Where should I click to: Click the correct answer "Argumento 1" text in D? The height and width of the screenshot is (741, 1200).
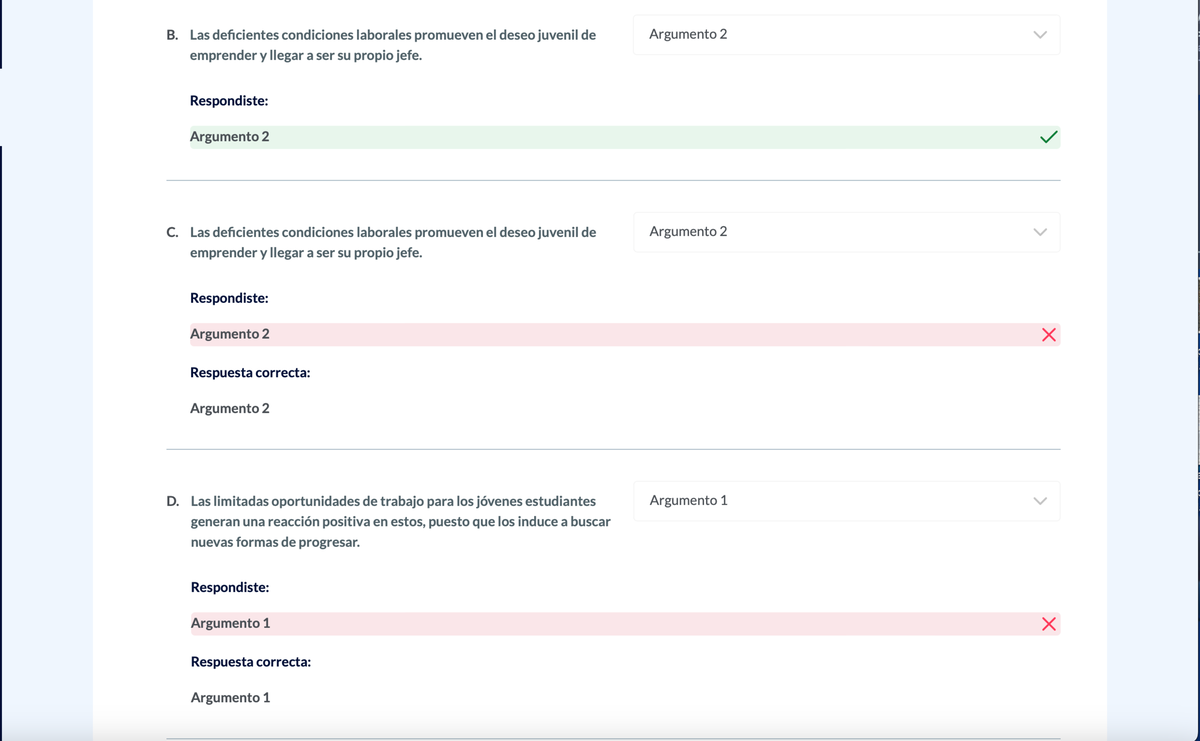click(230, 698)
